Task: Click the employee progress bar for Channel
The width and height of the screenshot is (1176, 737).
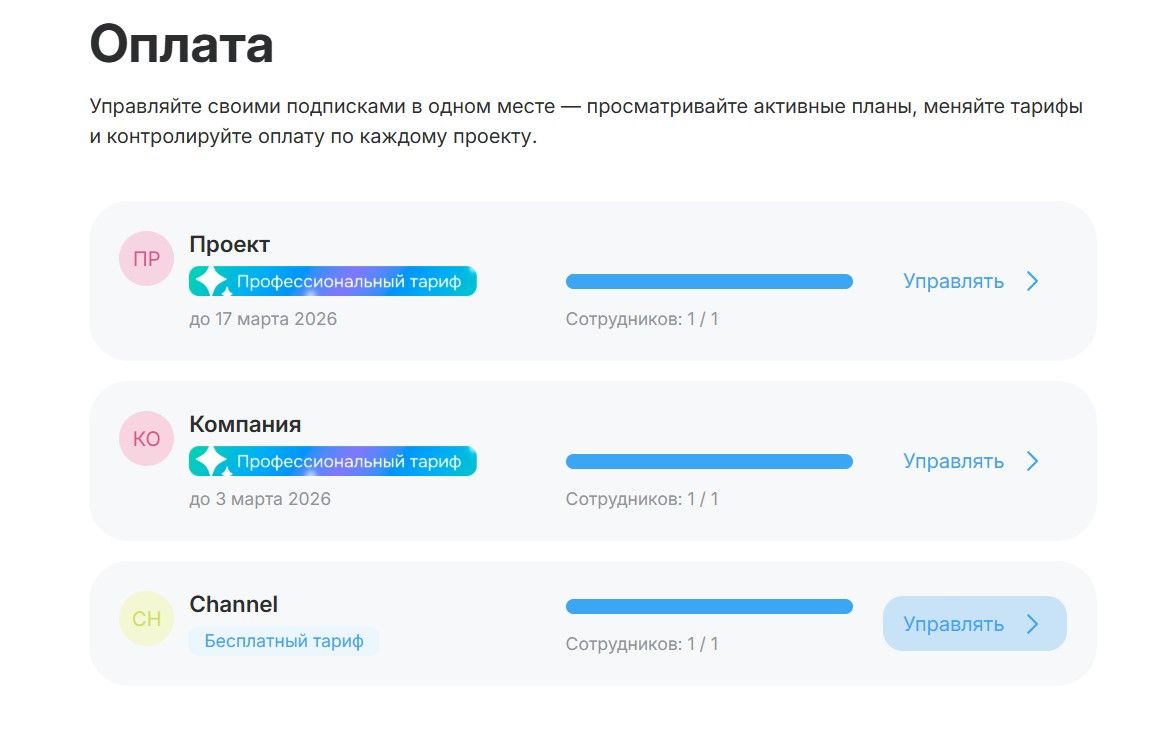Action: 709,606
